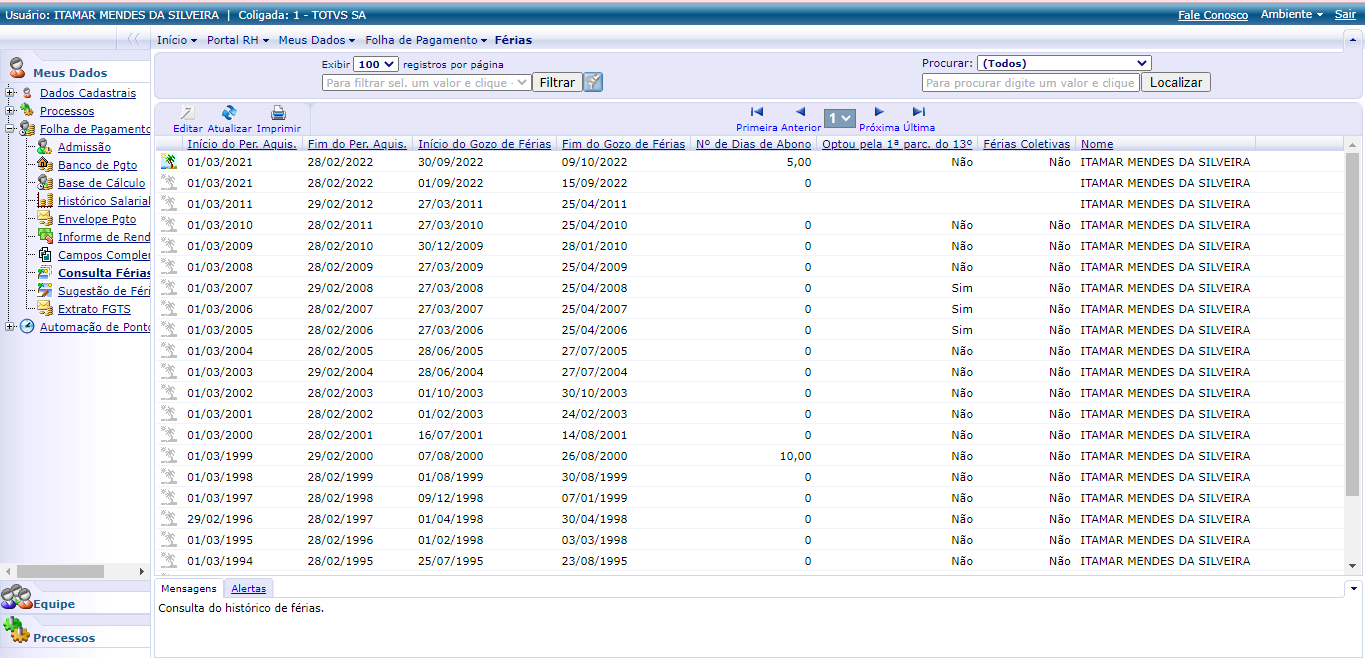1365x659 pixels.
Task: Jump to Primeira page arrow
Action: pos(756,112)
